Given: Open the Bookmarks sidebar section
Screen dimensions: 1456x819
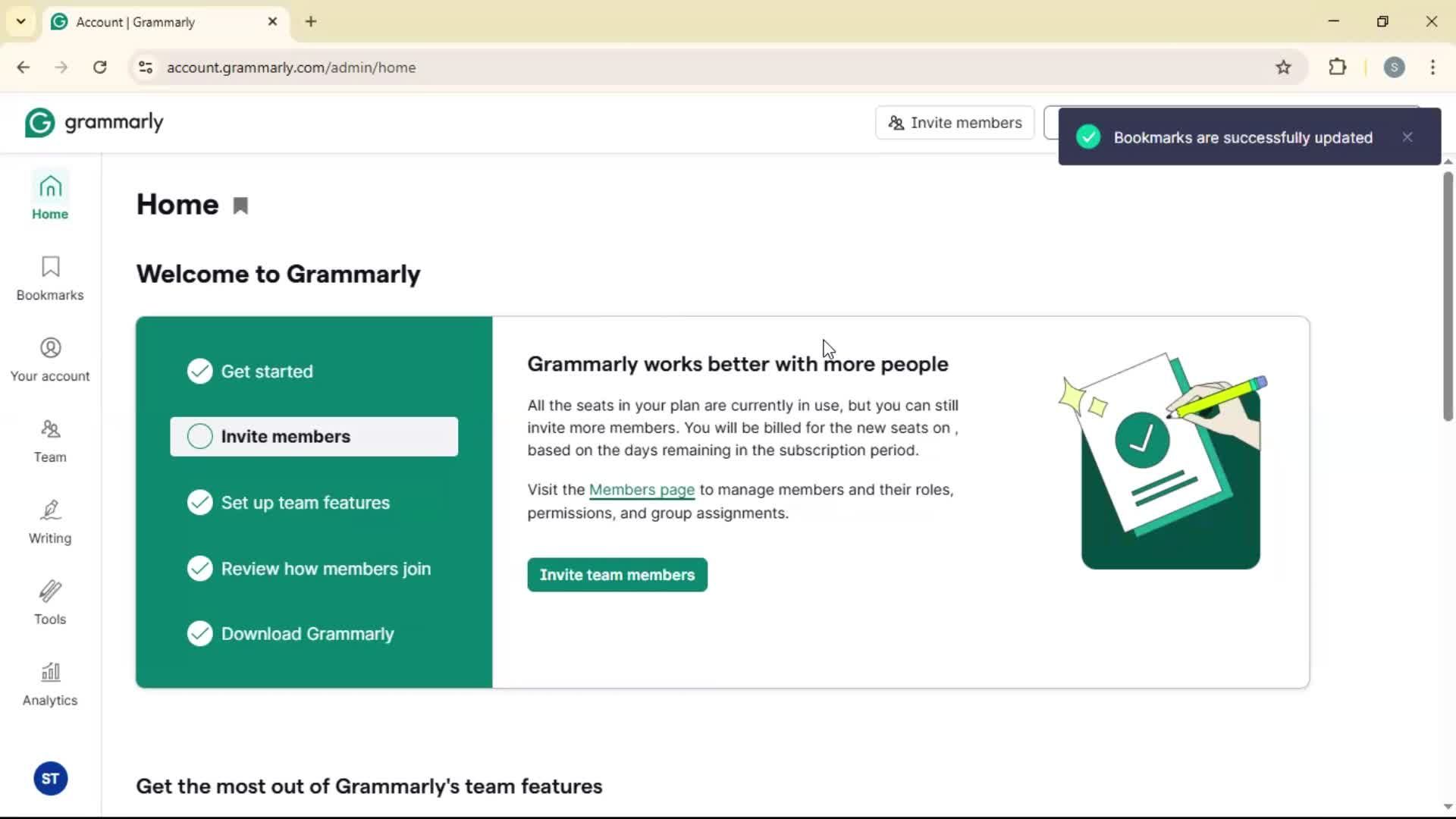Looking at the screenshot, I should click(x=50, y=278).
